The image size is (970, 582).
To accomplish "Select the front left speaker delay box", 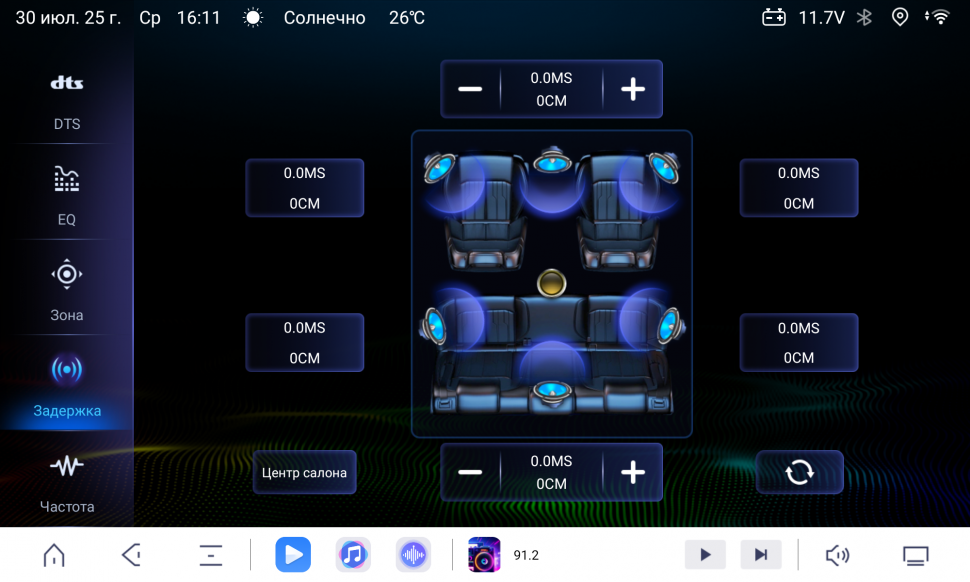I will click(305, 188).
